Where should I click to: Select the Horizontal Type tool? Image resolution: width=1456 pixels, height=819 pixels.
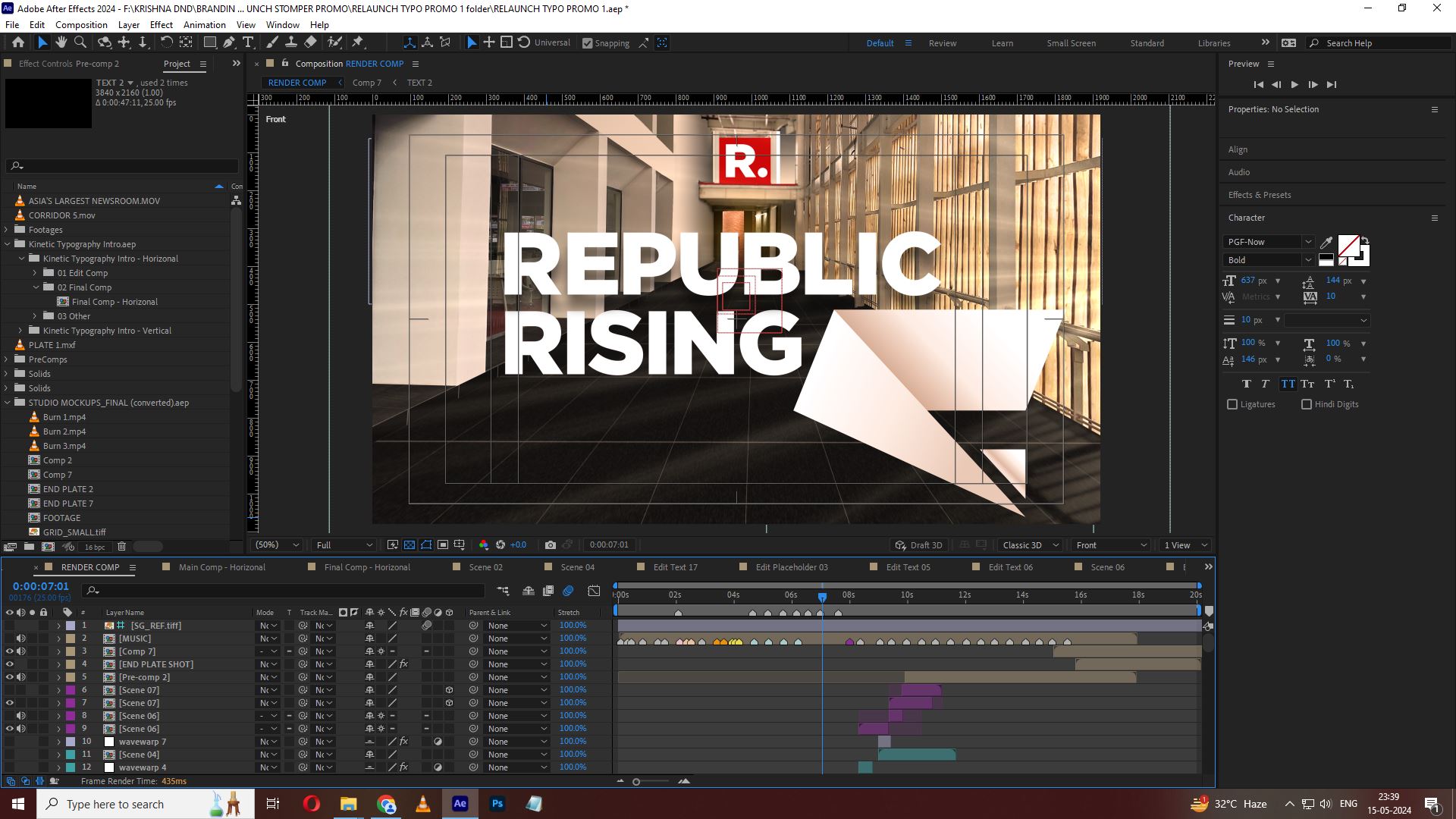coord(248,42)
